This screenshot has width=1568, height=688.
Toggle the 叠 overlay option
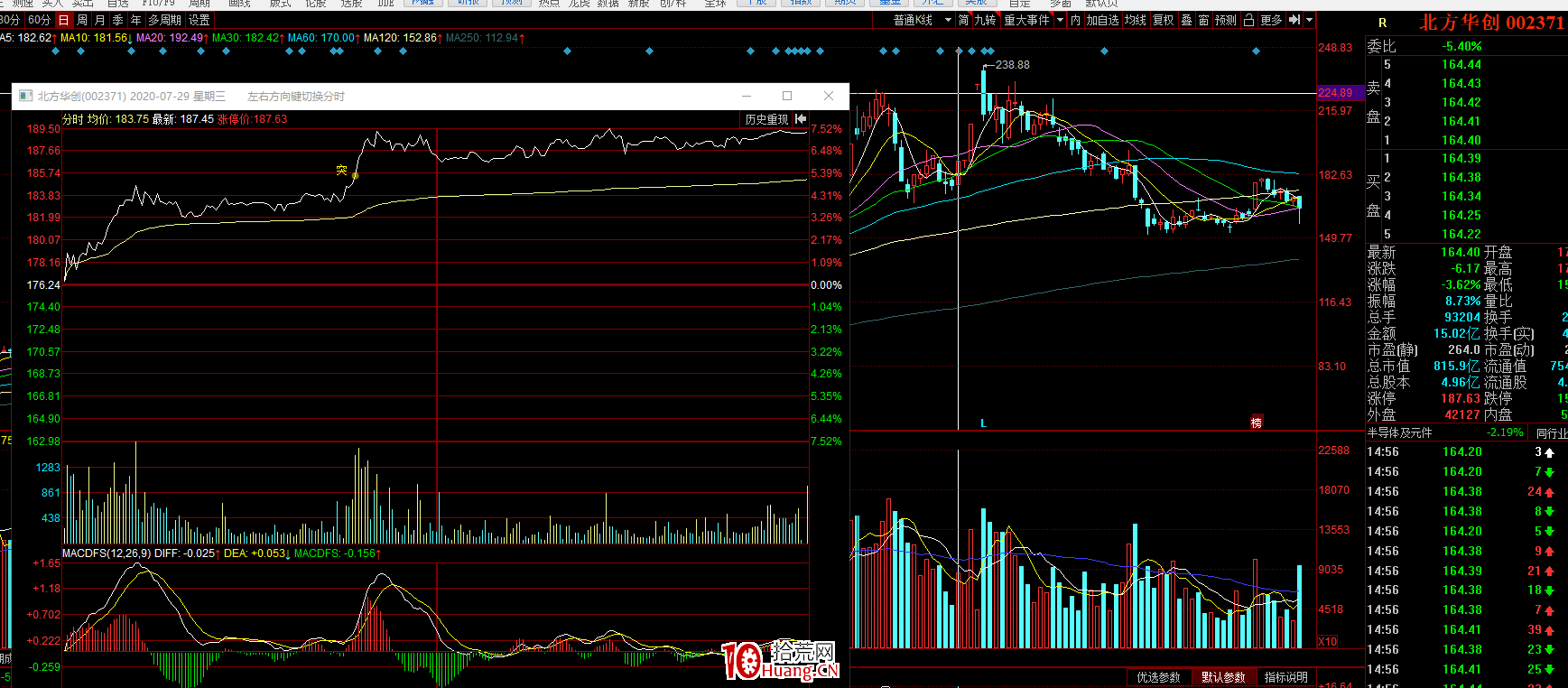tap(1187, 20)
